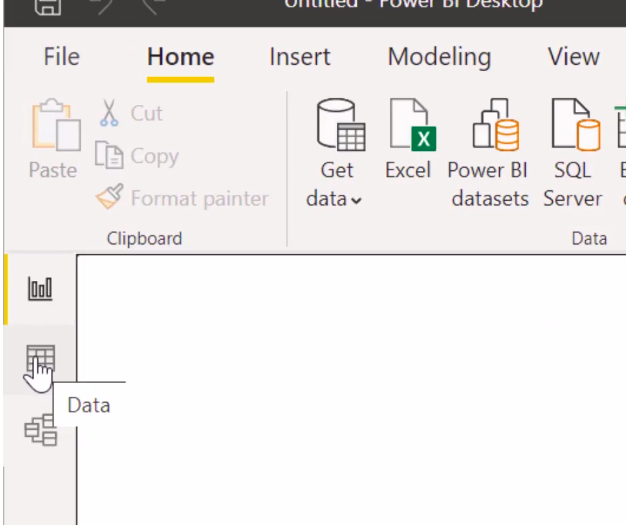
Task: Open the Get data dropdown arrow
Action: click(x=356, y=200)
